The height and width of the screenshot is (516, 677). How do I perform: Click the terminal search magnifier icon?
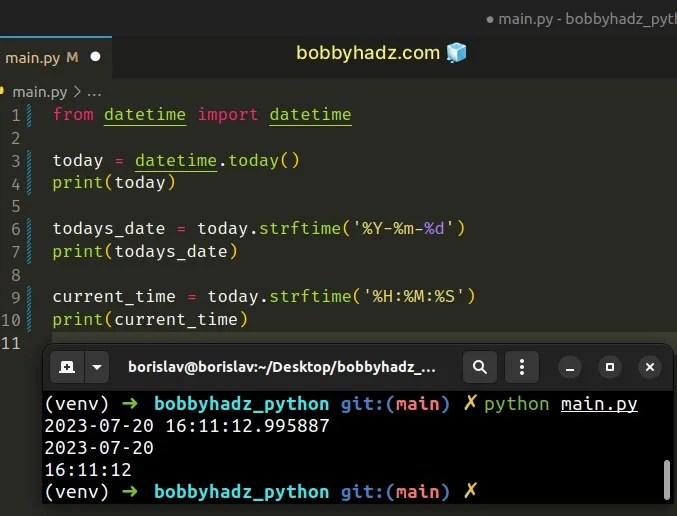pyautogui.click(x=480, y=367)
